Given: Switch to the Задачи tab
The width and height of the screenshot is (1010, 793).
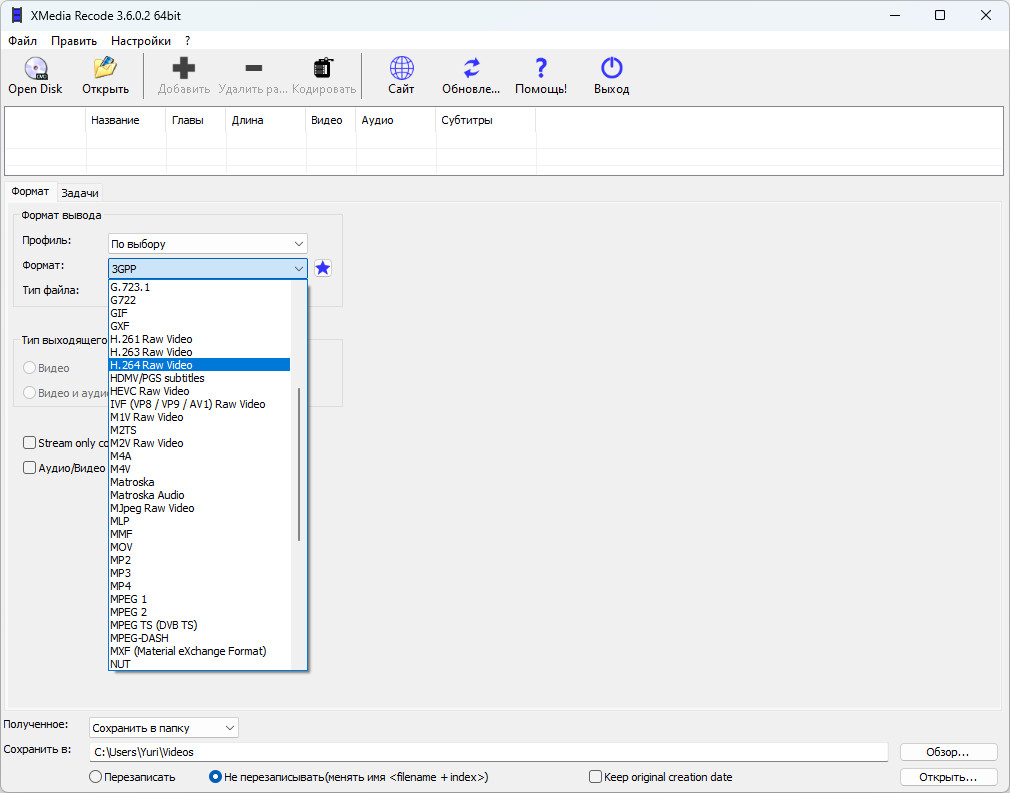Looking at the screenshot, I should [x=80, y=193].
